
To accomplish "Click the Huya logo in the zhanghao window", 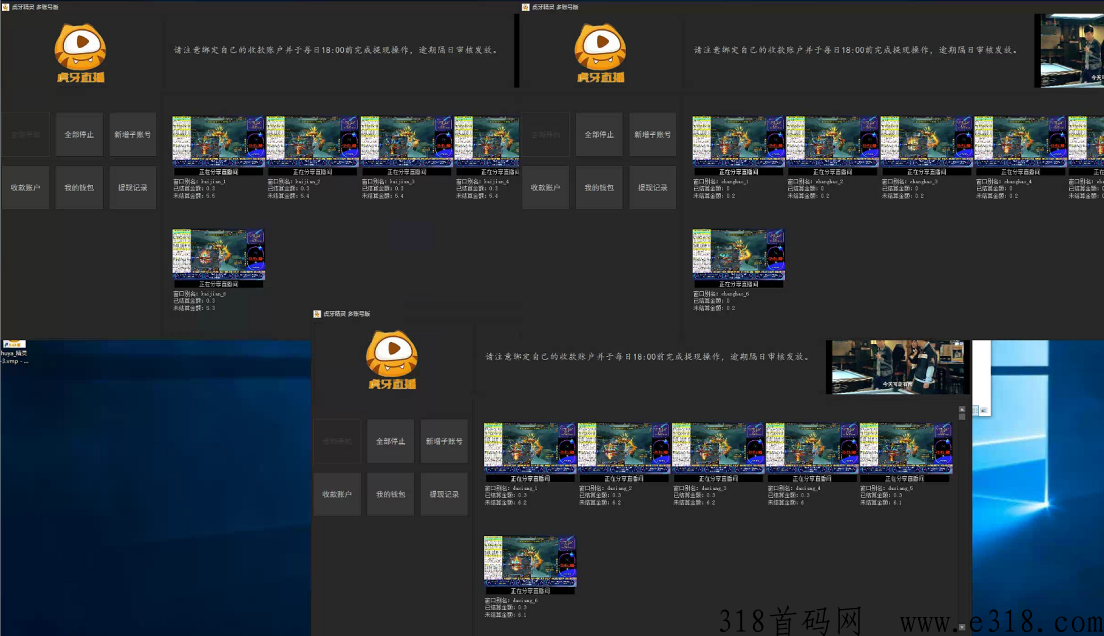I will pyautogui.click(x=601, y=54).
